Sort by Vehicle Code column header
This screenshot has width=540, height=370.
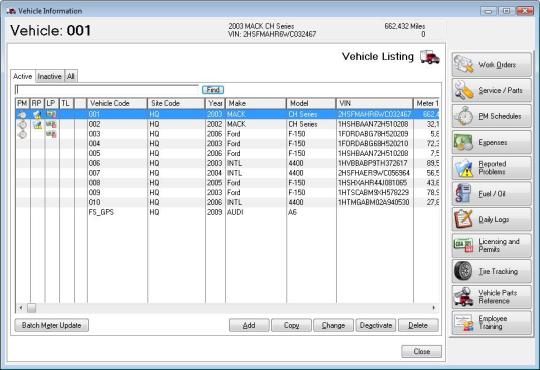(117, 103)
